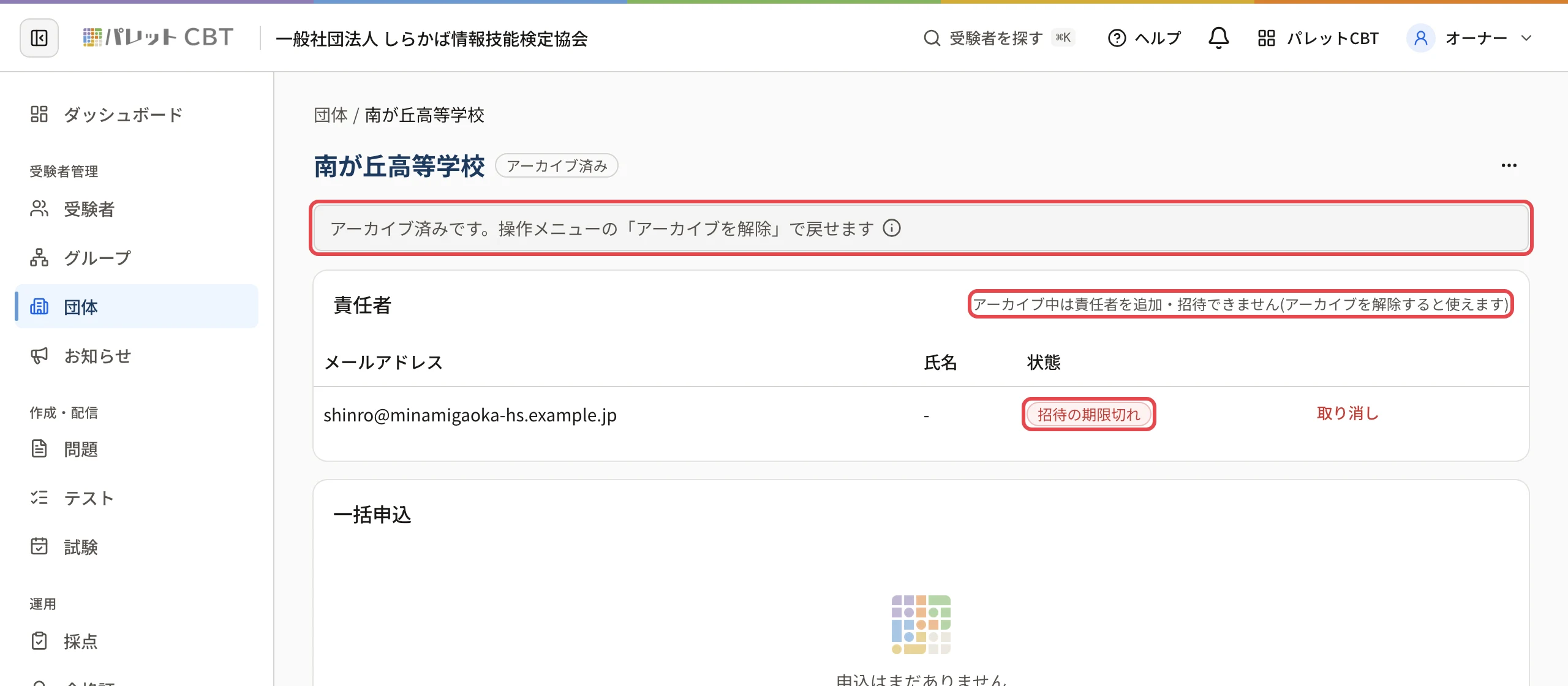
Task: Click the グループ hierarchy icon in sidebar
Action: tap(39, 257)
